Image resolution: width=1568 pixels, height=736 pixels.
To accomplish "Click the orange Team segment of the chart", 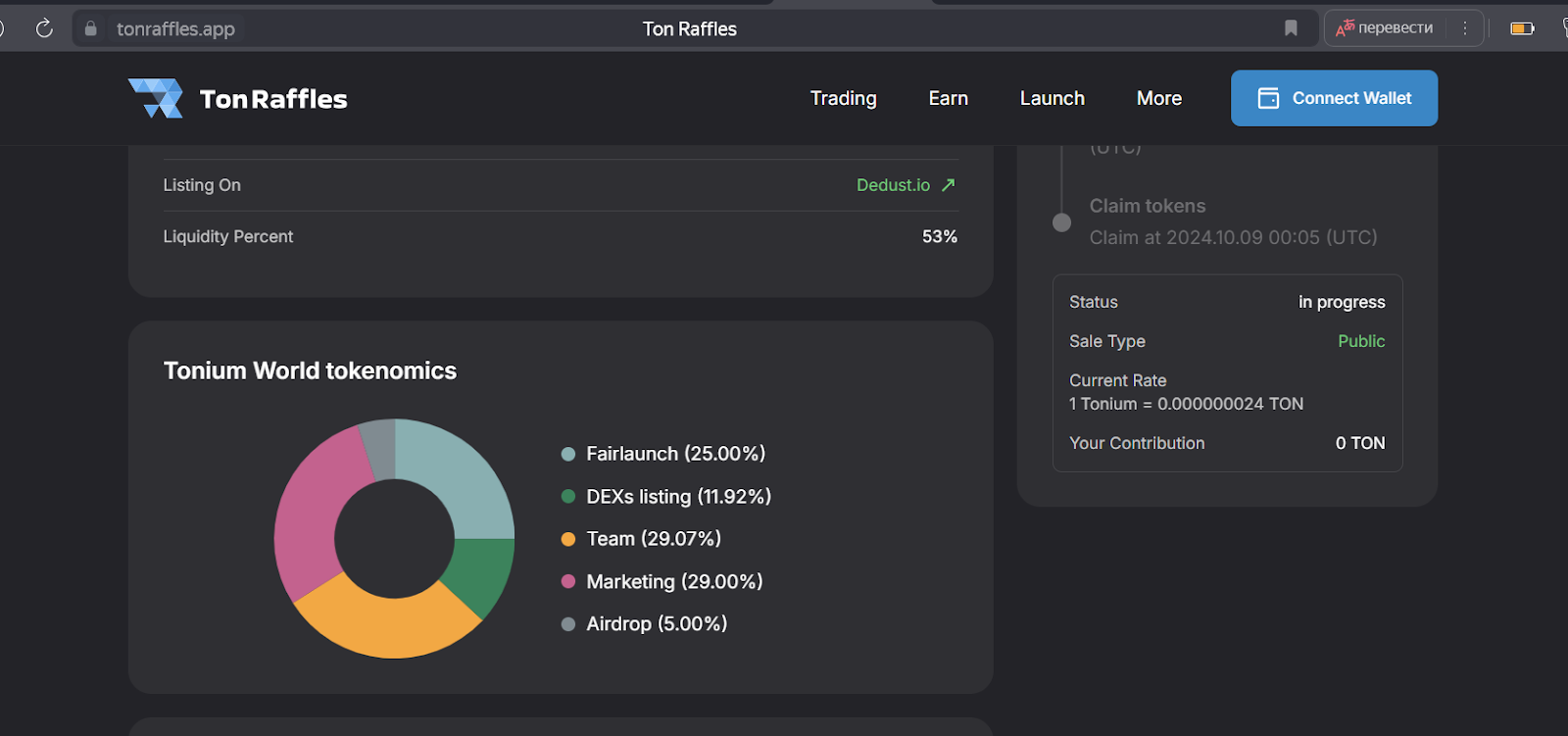I will point(387,624).
